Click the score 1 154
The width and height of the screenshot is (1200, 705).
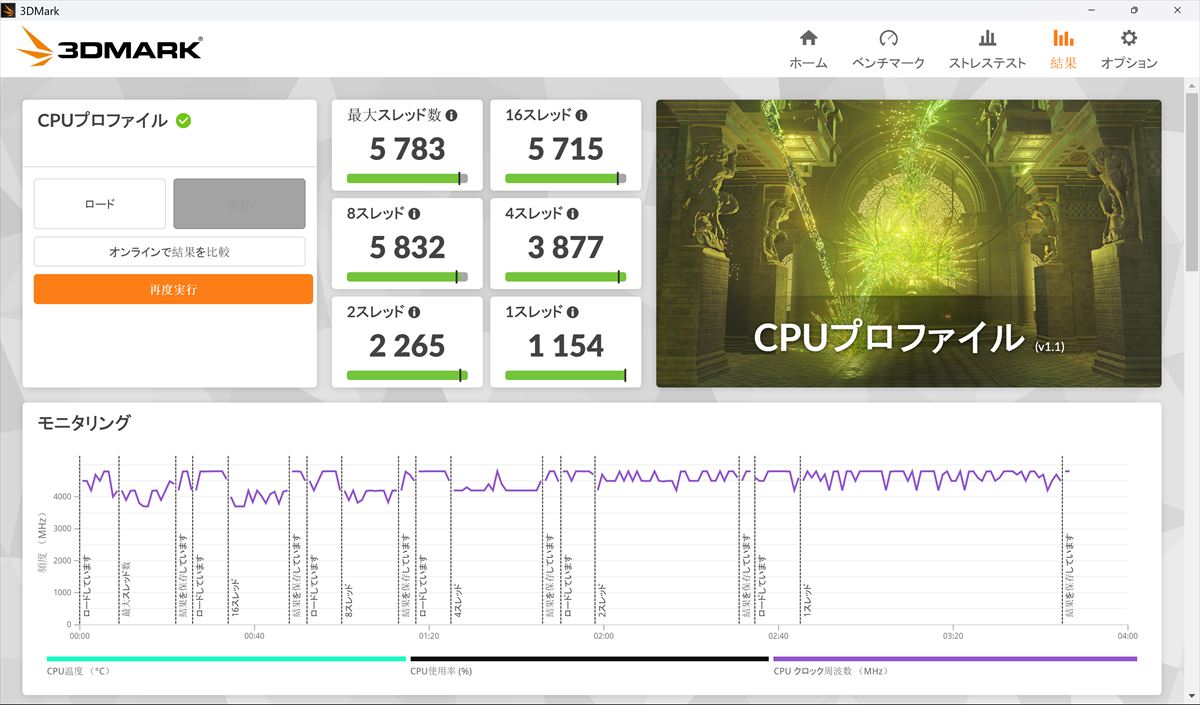pos(566,345)
